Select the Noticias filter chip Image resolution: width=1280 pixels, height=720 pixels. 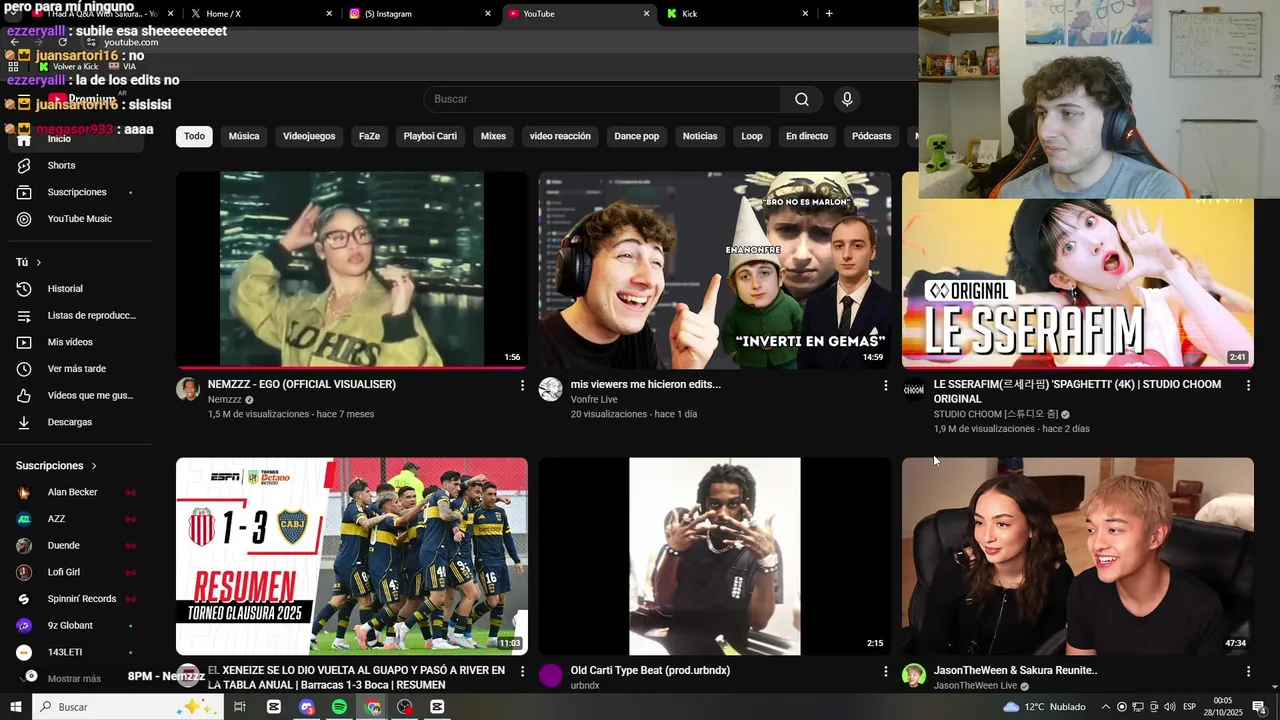(700, 136)
